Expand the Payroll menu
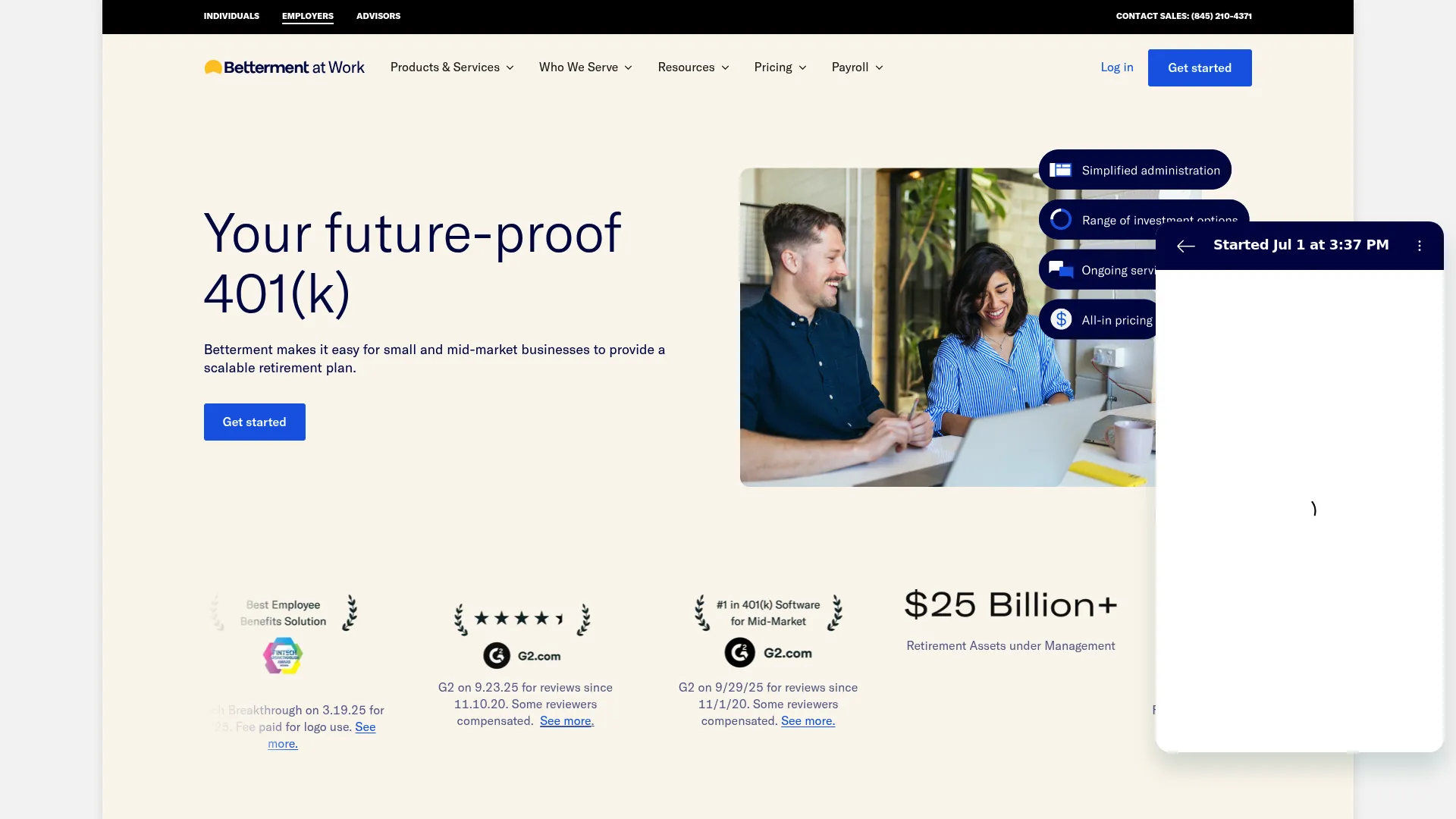Image resolution: width=1456 pixels, height=819 pixels. tap(857, 67)
